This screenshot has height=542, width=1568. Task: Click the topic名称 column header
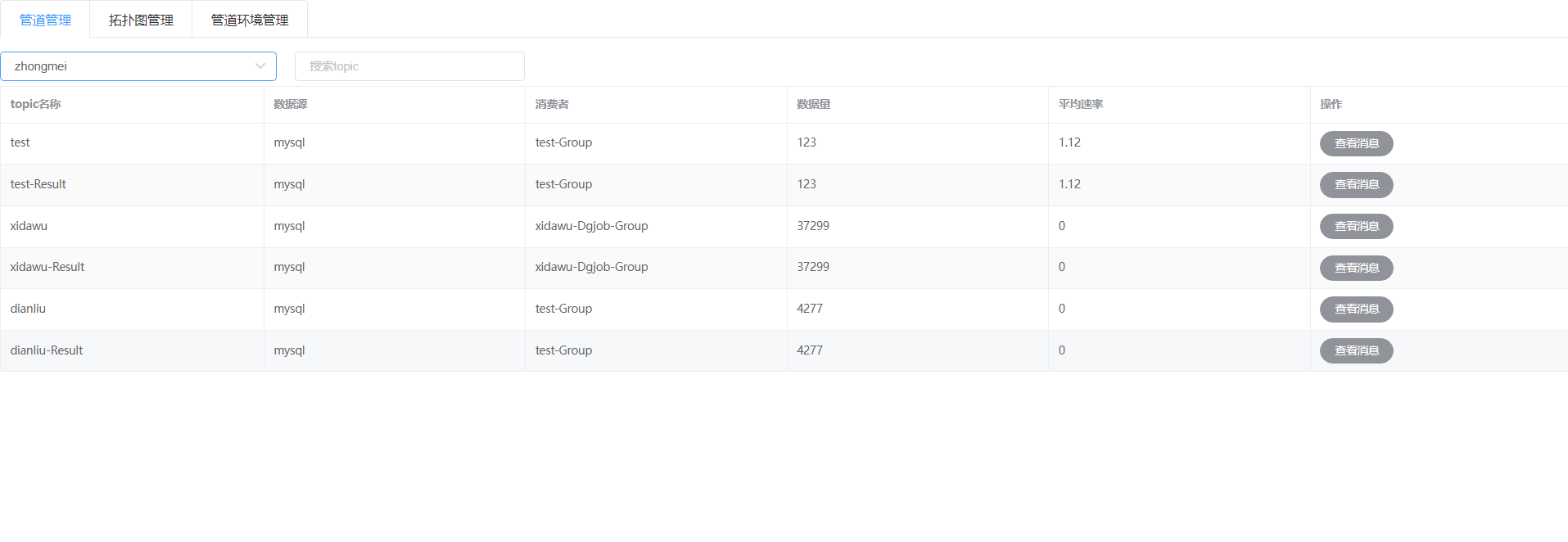coord(35,104)
